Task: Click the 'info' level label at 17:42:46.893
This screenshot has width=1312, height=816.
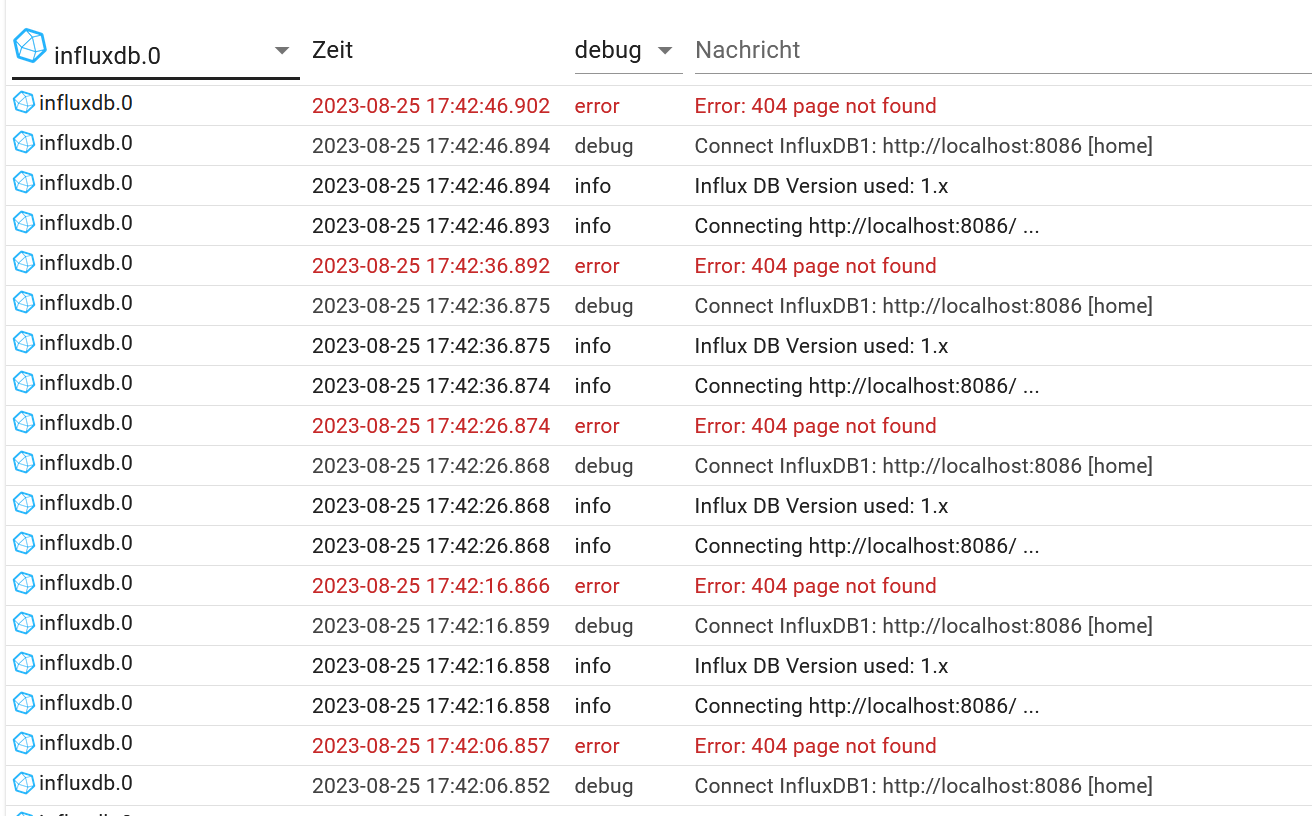Action: (x=593, y=226)
